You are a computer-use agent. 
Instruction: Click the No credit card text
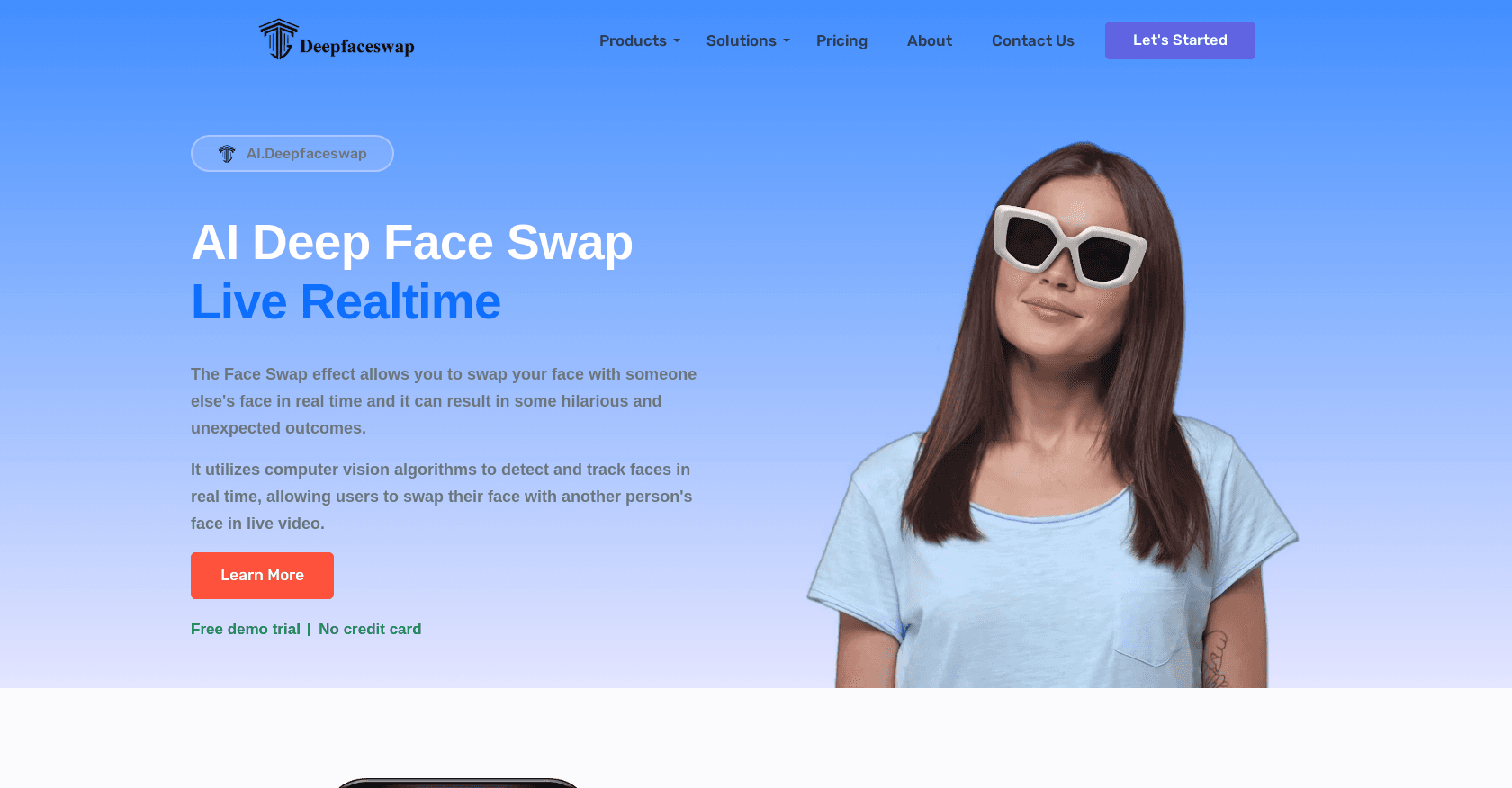[x=370, y=629]
